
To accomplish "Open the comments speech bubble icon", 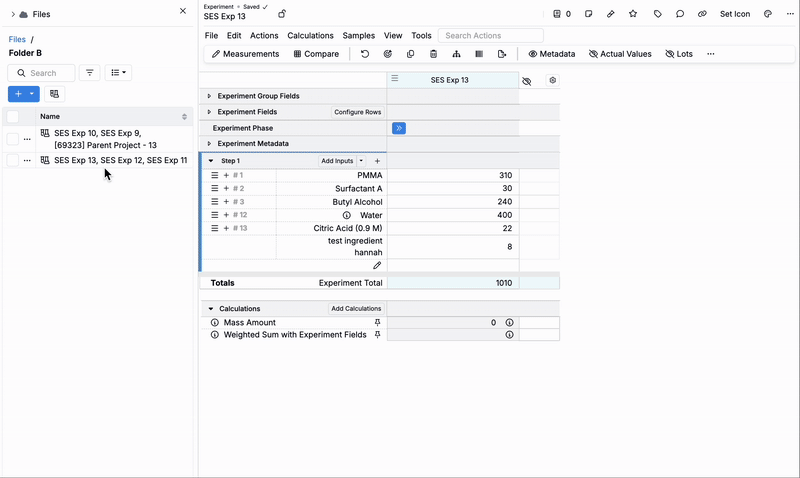I will click(680, 14).
